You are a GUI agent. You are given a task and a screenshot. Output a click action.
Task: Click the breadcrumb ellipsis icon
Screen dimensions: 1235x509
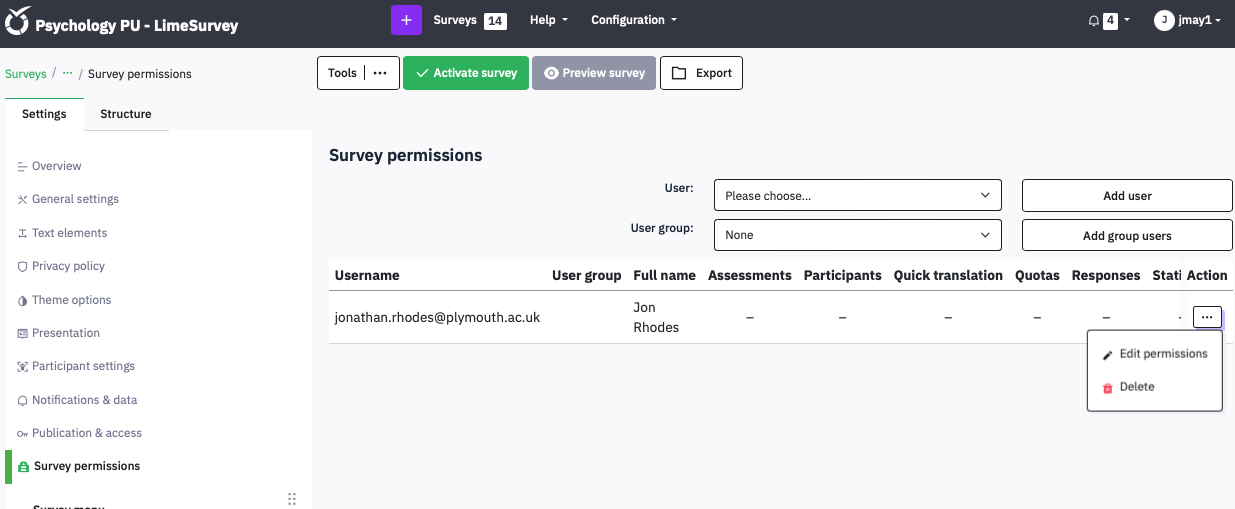click(67, 74)
